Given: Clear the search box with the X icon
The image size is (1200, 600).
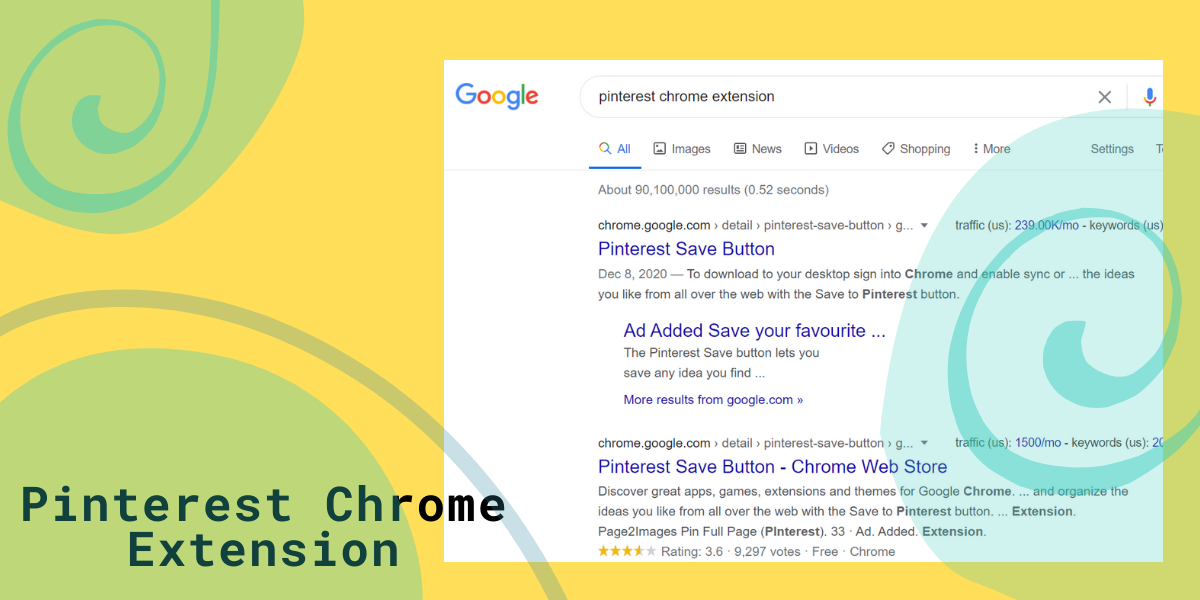Looking at the screenshot, I should click(x=1105, y=97).
